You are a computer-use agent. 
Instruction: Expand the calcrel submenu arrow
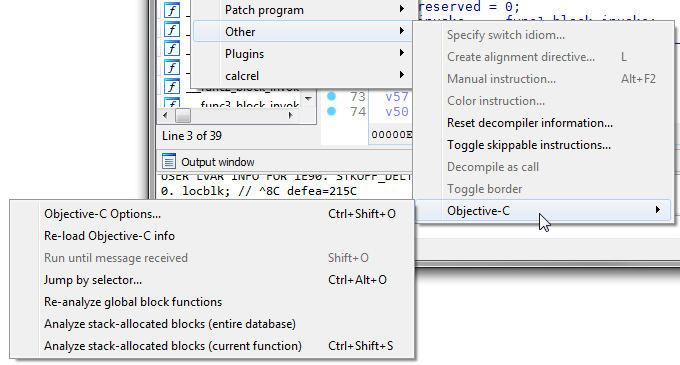402,75
